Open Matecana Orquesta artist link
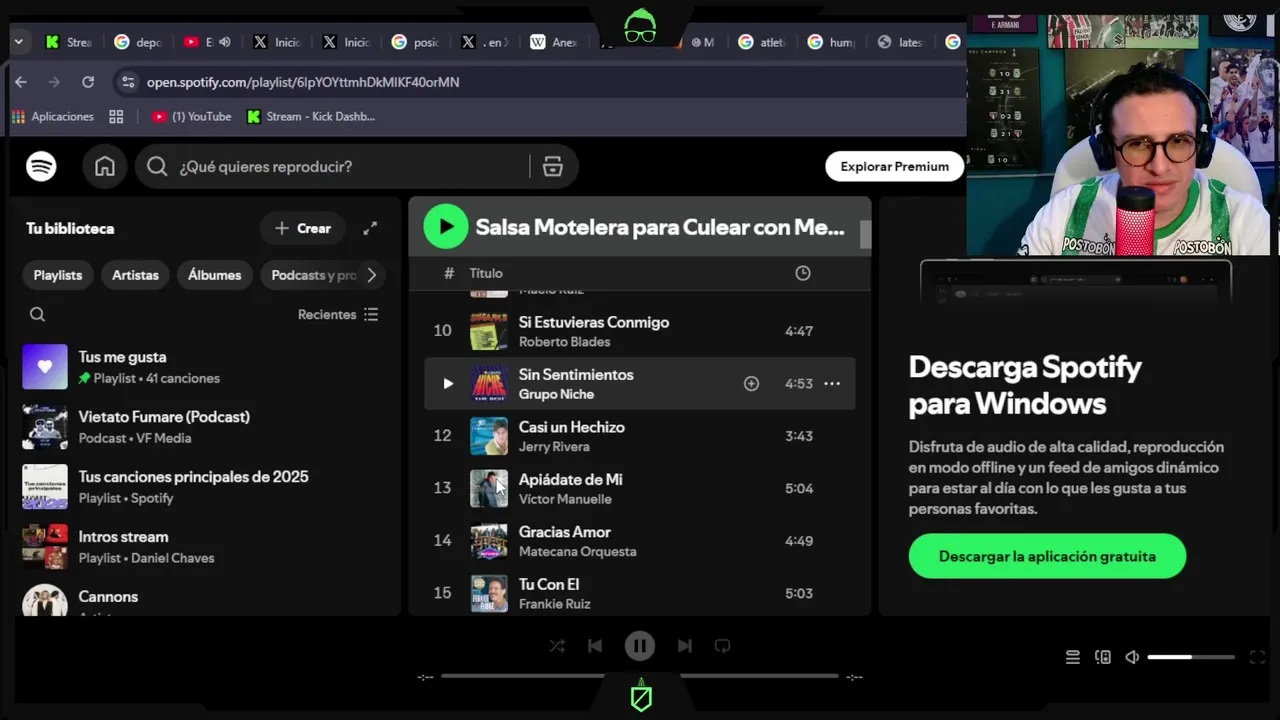Viewport: 1280px width, 720px height. [577, 551]
